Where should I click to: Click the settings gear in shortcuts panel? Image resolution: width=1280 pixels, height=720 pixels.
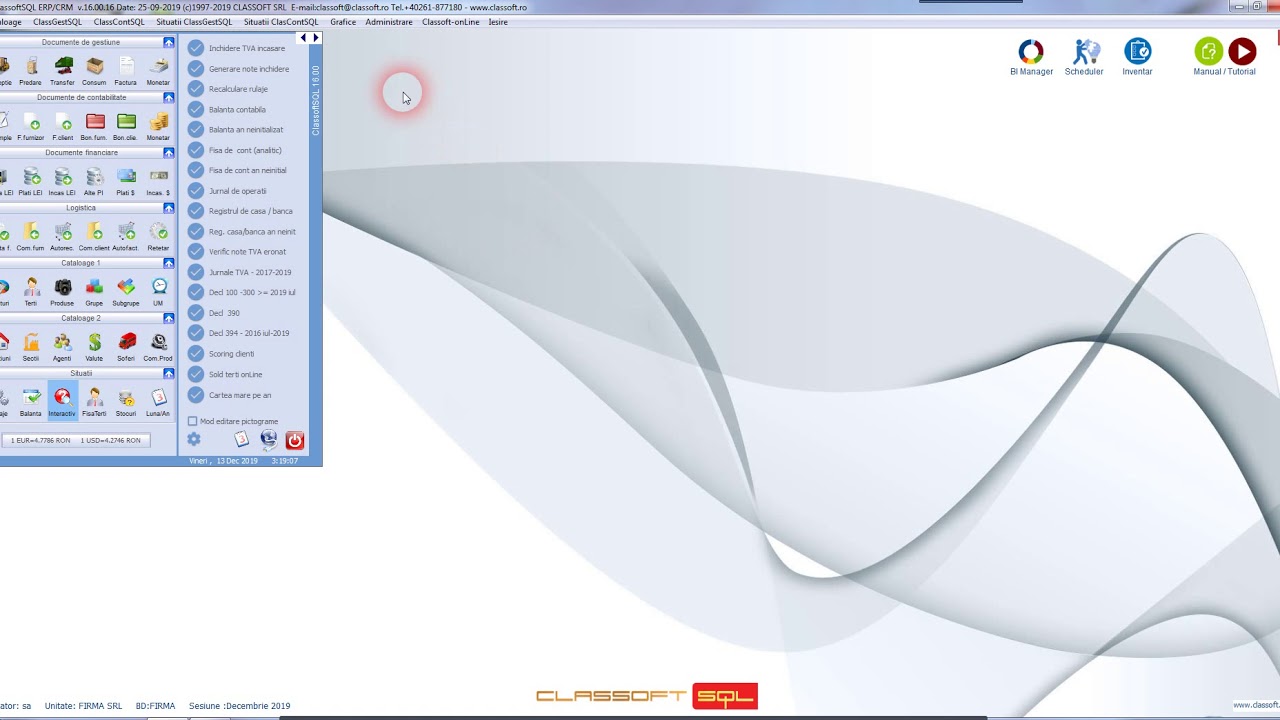tap(194, 439)
